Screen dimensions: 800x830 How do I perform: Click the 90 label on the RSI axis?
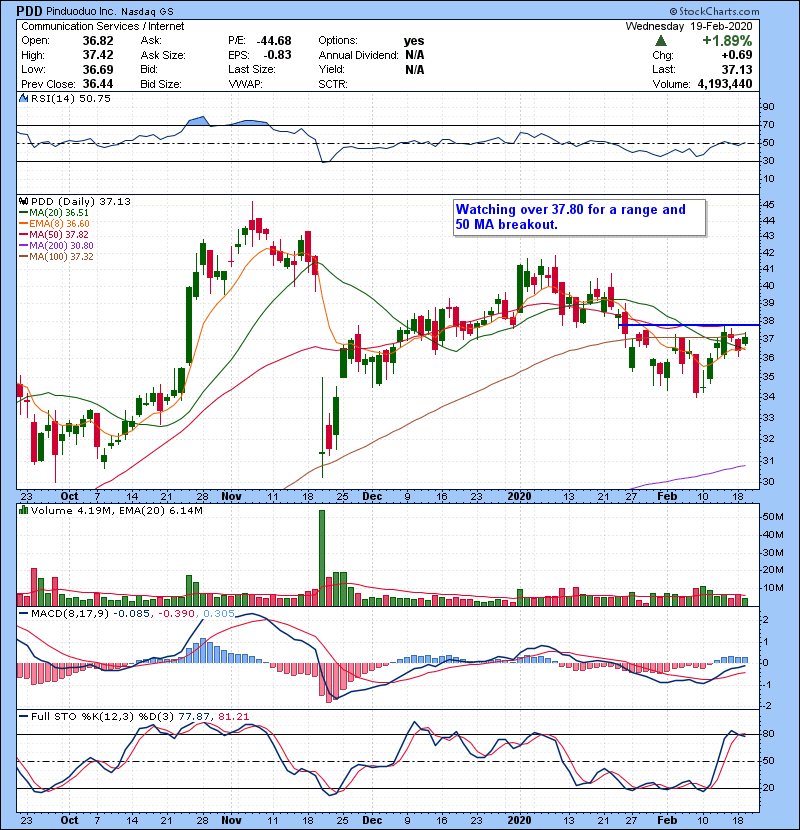pyautogui.click(x=768, y=107)
